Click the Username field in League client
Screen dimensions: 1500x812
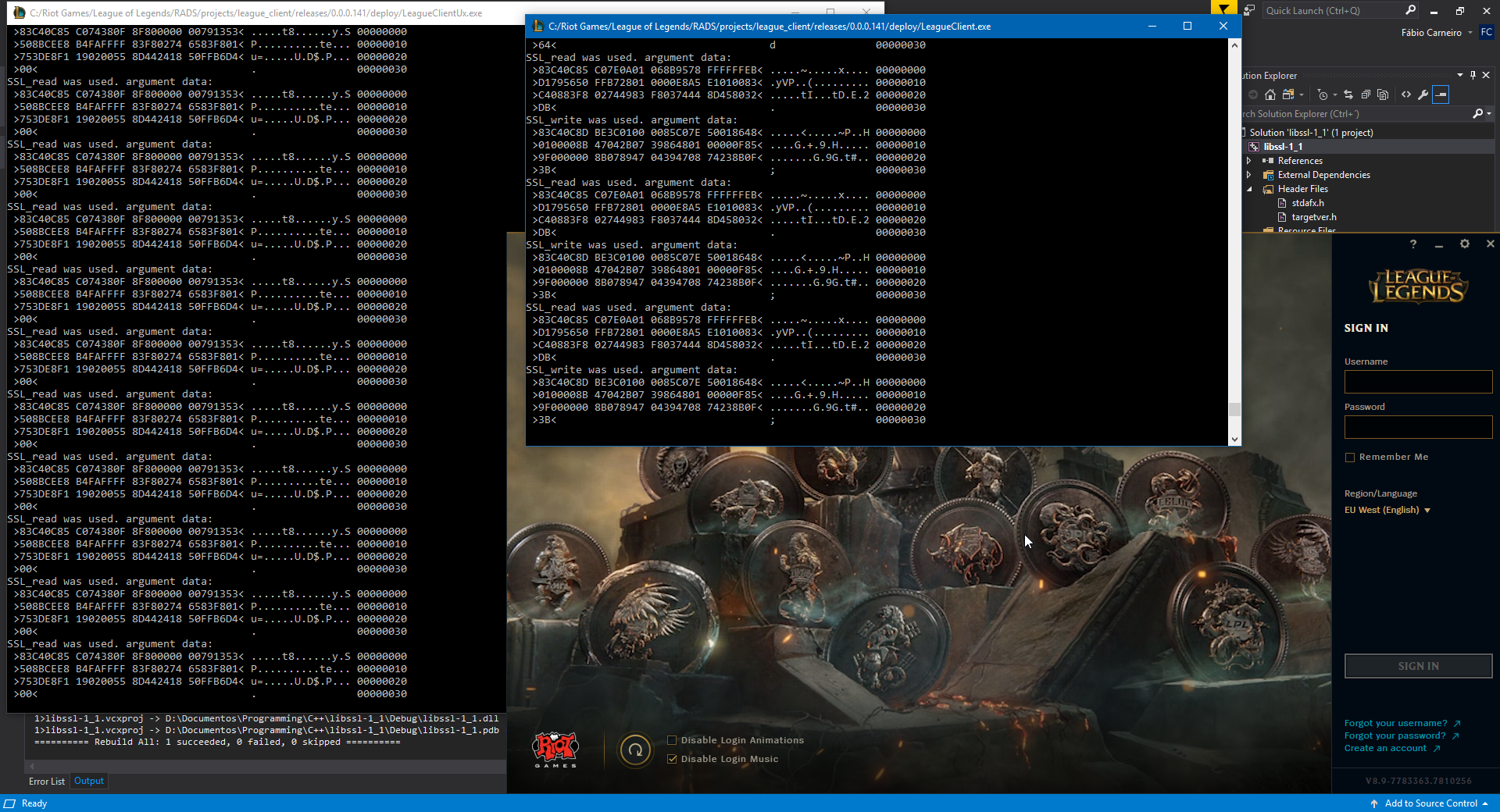[1418, 382]
